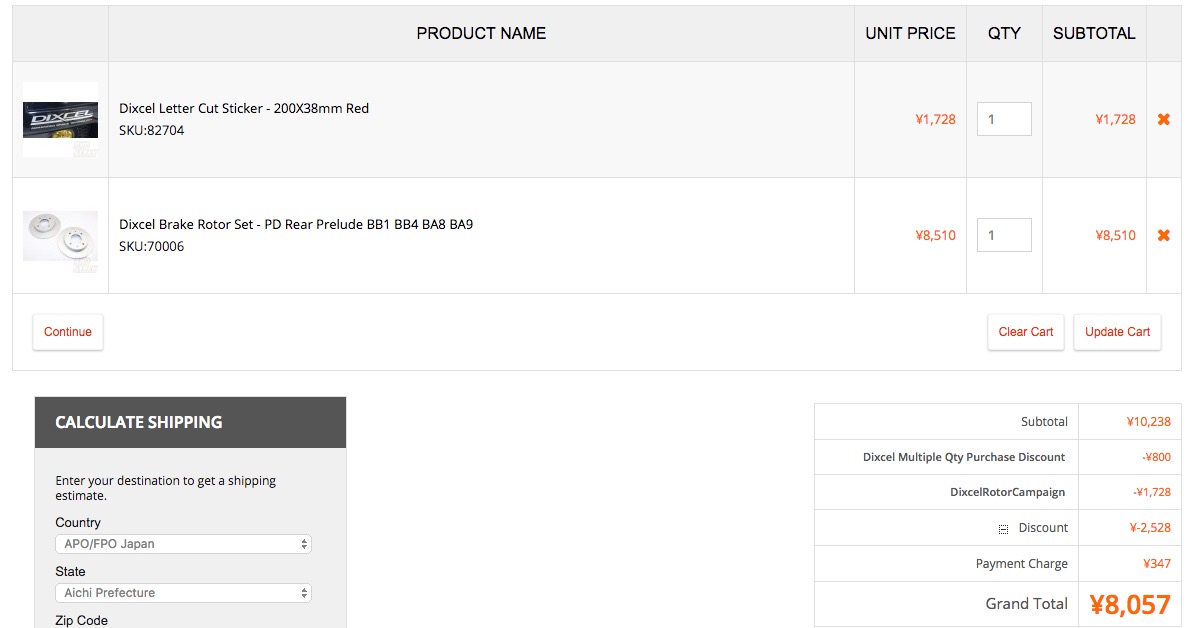This screenshot has height=628, width=1199.
Task: Click the DixcelRotorCampaign discount label
Action: pos(1007,492)
